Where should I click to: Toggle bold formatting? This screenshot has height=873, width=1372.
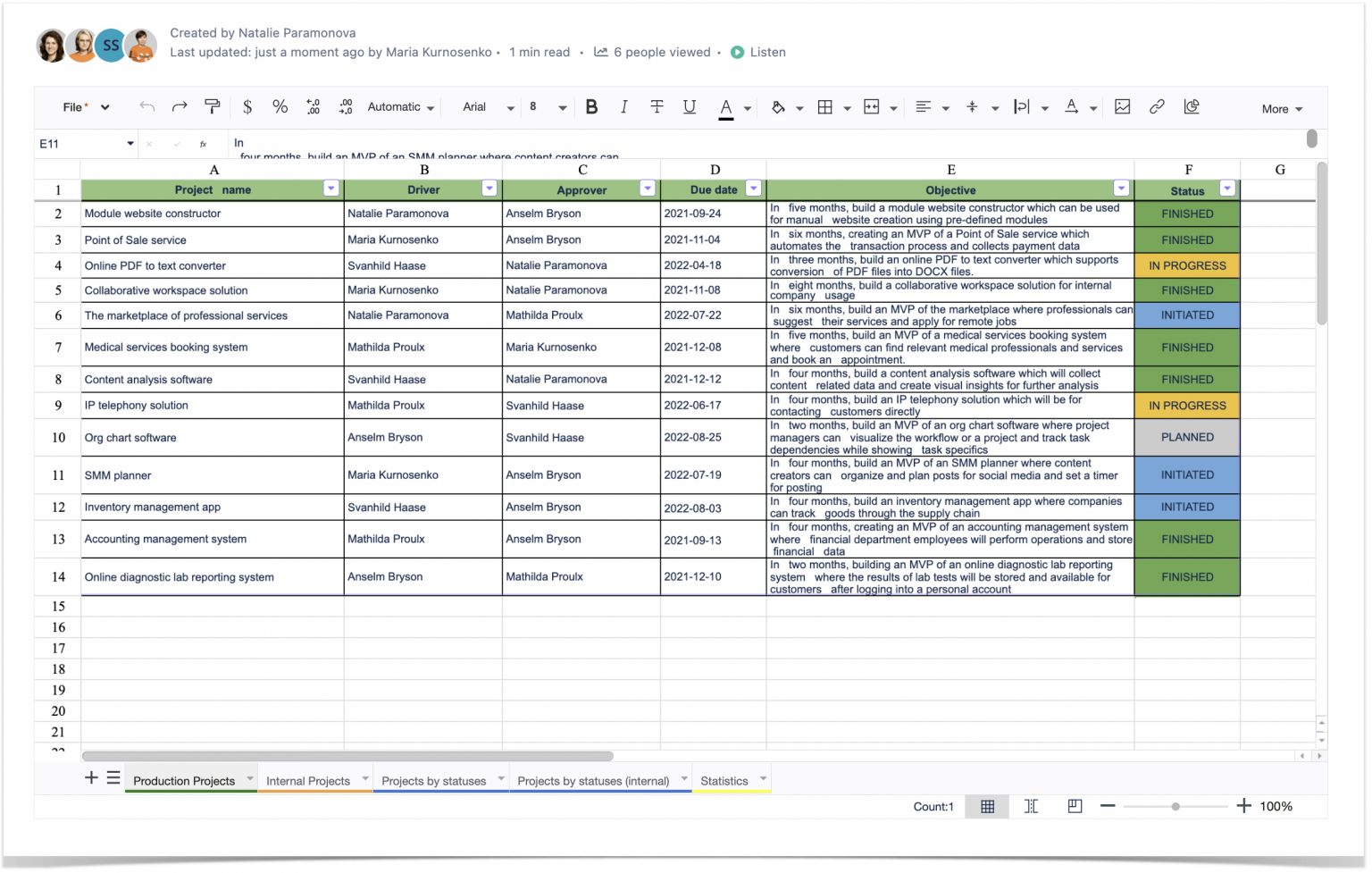(x=591, y=106)
